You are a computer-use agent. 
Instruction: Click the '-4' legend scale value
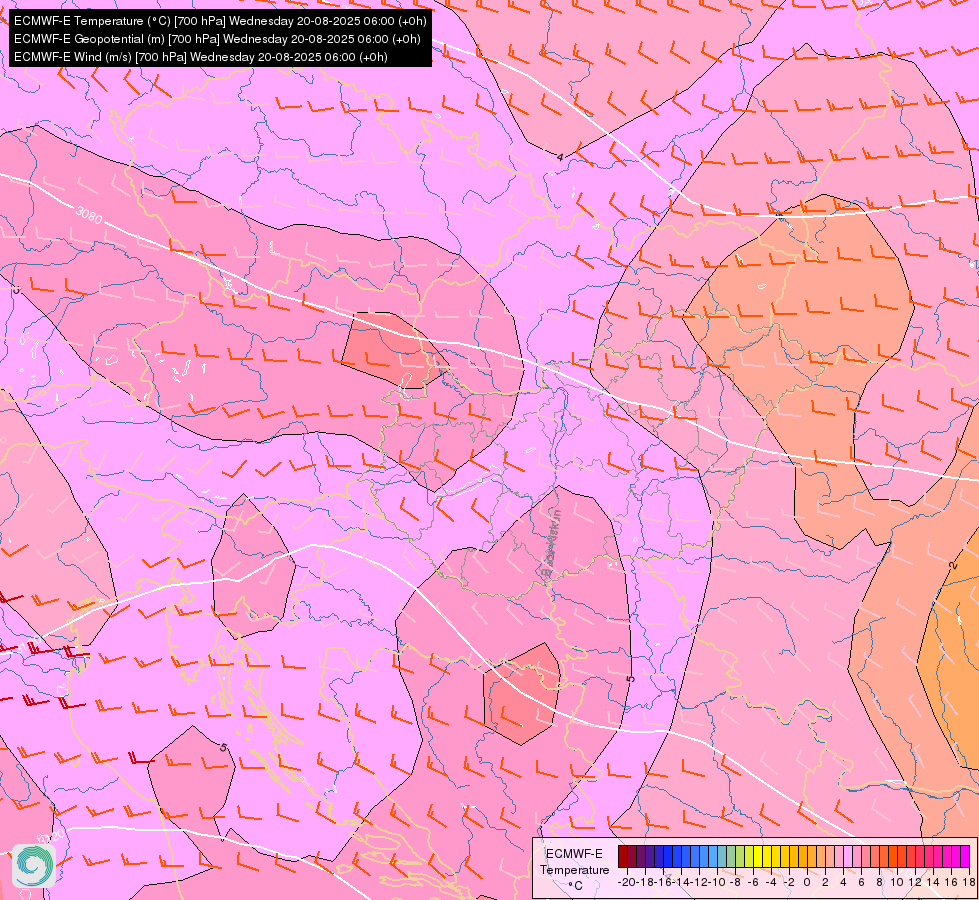click(x=771, y=883)
